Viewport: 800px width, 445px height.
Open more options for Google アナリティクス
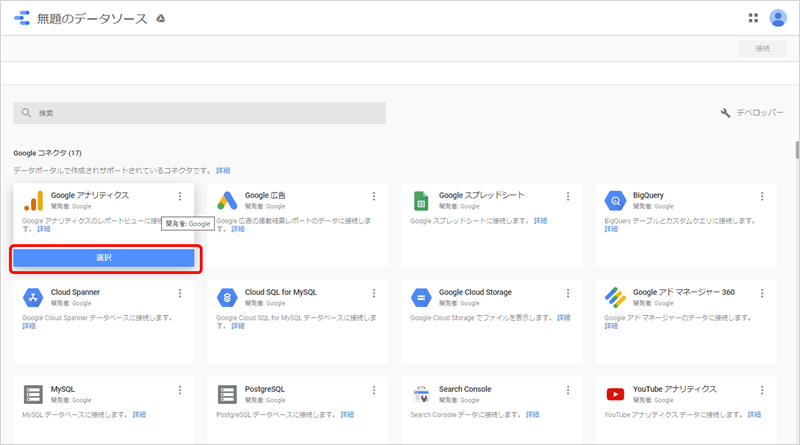180,196
